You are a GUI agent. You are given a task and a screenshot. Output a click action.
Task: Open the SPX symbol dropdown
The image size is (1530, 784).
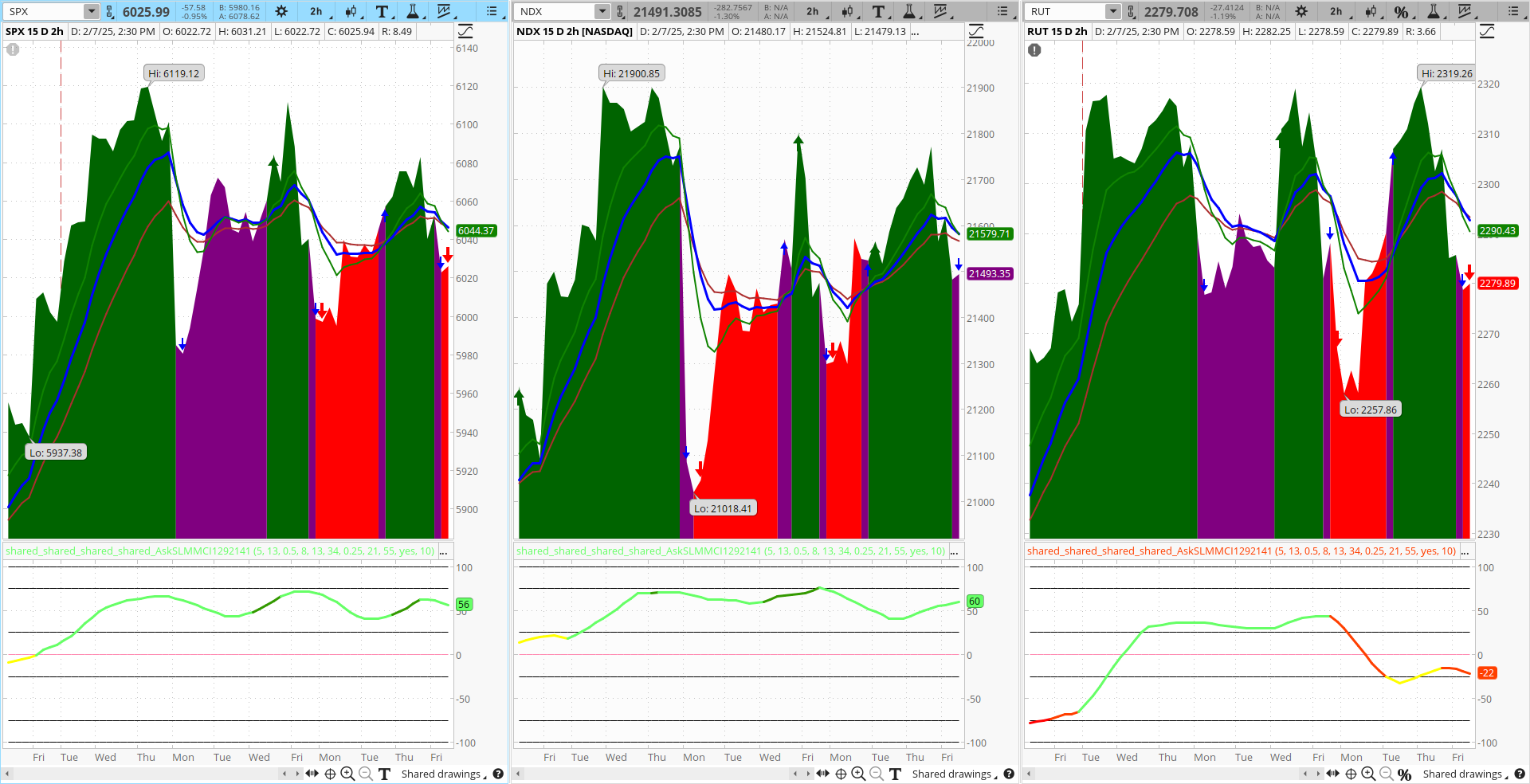click(90, 11)
